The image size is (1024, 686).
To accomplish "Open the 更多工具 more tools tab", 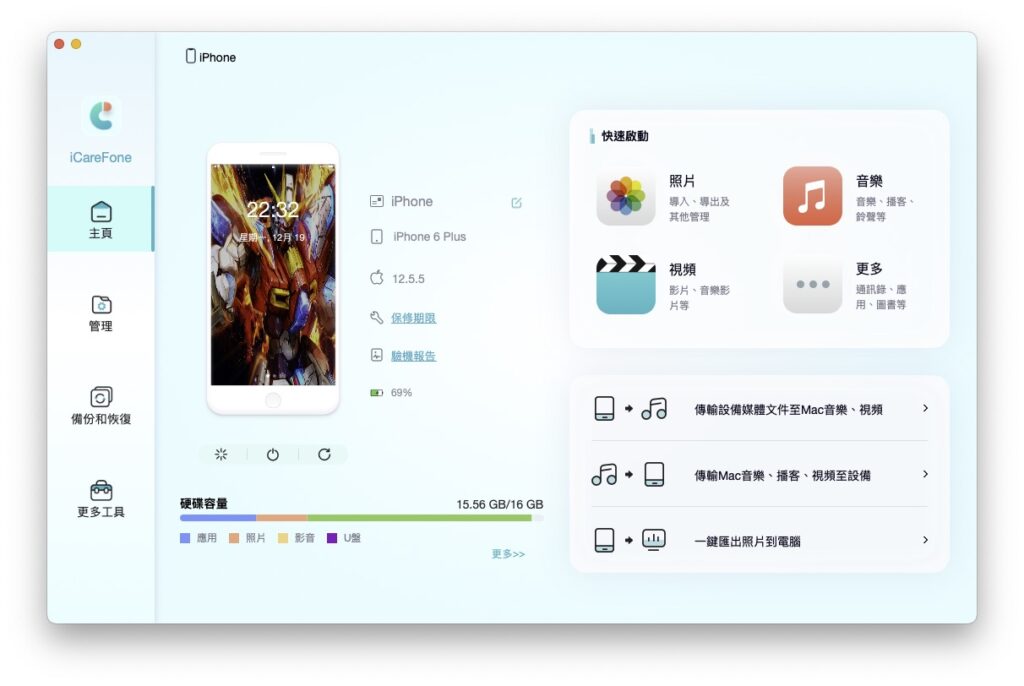I will click(x=101, y=499).
